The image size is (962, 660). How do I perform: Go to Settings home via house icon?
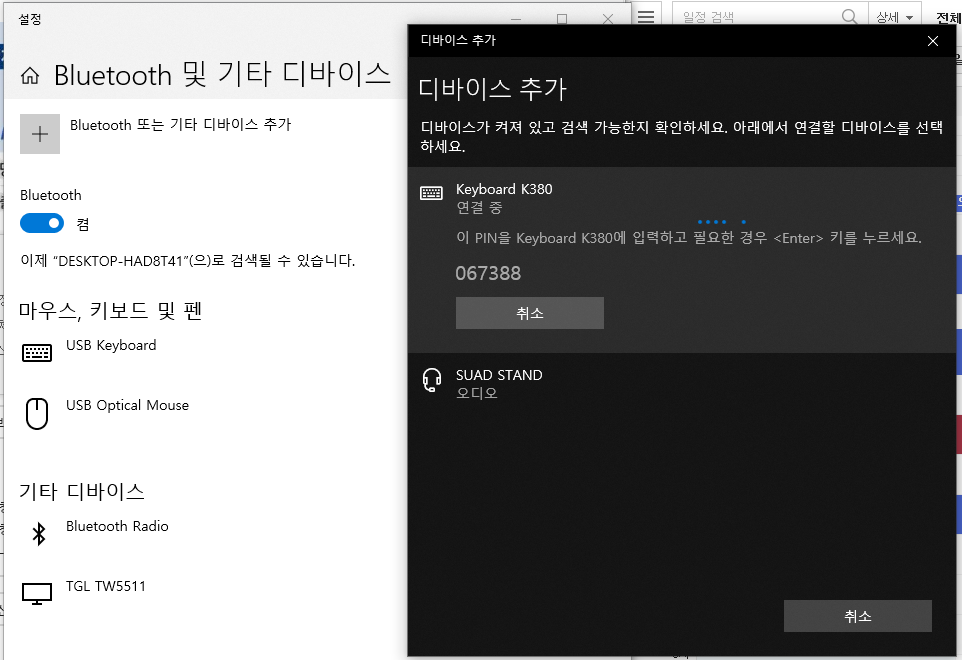(x=29, y=75)
